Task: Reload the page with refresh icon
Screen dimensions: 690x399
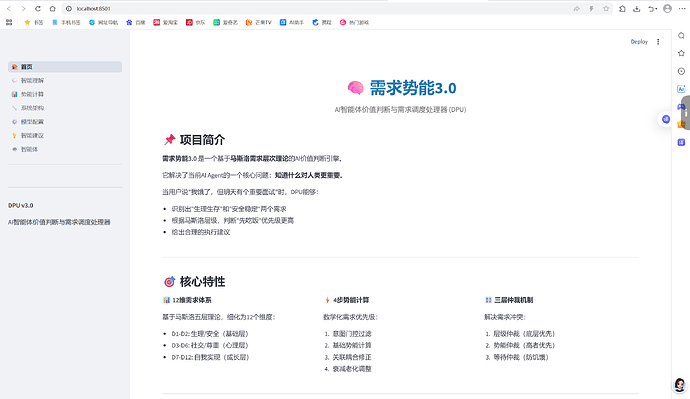Action: pyautogui.click(x=38, y=9)
